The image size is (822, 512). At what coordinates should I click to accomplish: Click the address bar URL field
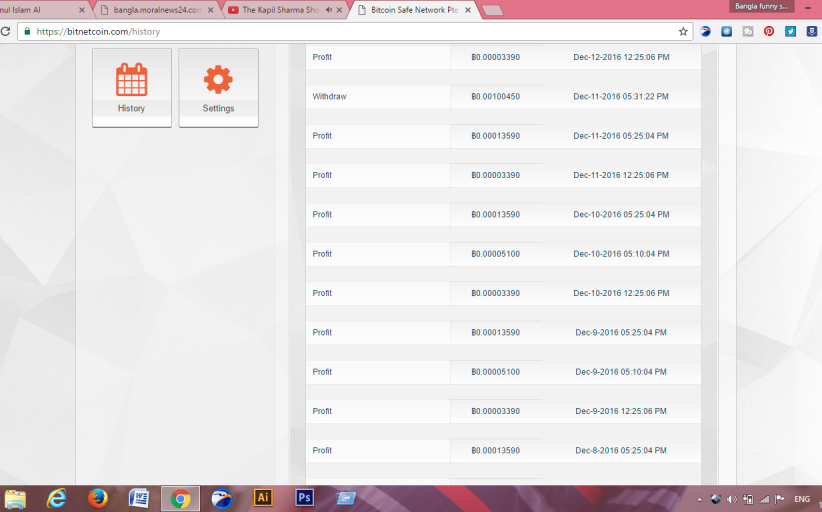tap(350, 31)
